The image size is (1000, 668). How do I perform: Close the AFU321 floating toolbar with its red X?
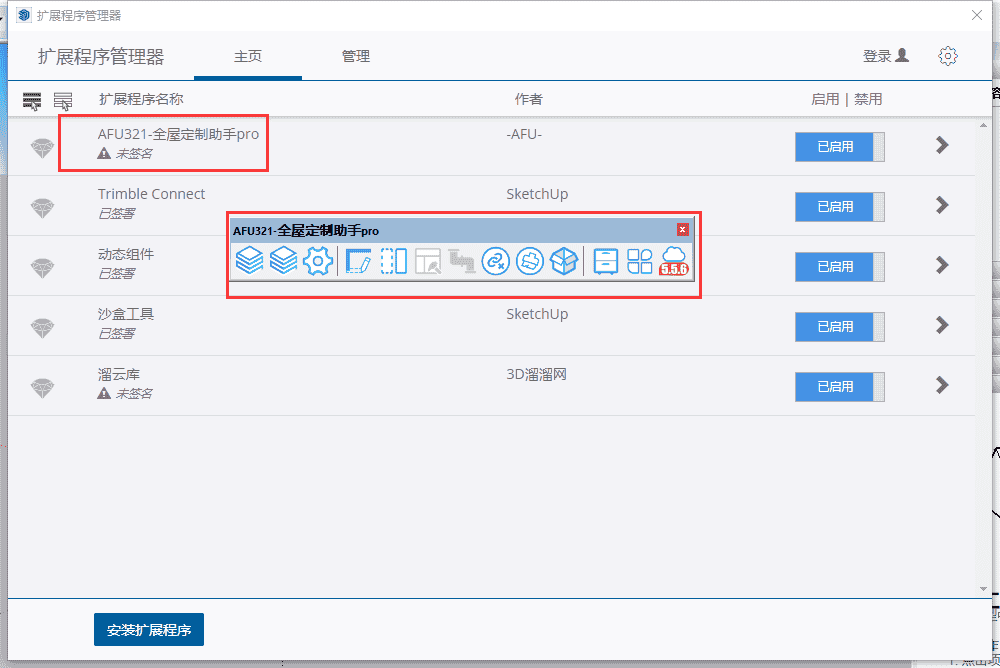682,228
